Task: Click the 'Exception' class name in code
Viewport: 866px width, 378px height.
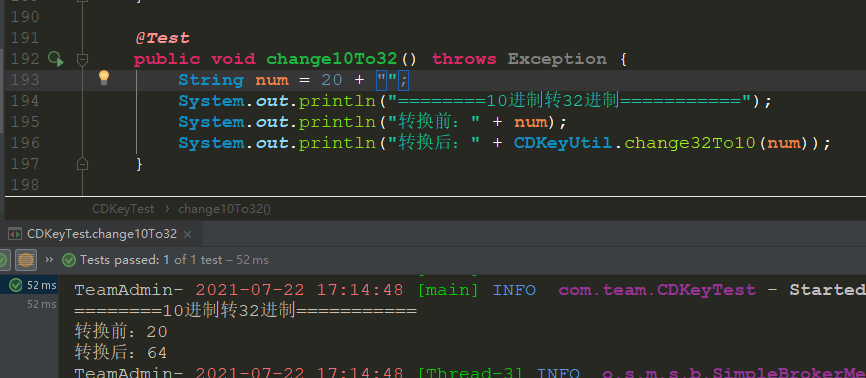Action: coord(557,59)
